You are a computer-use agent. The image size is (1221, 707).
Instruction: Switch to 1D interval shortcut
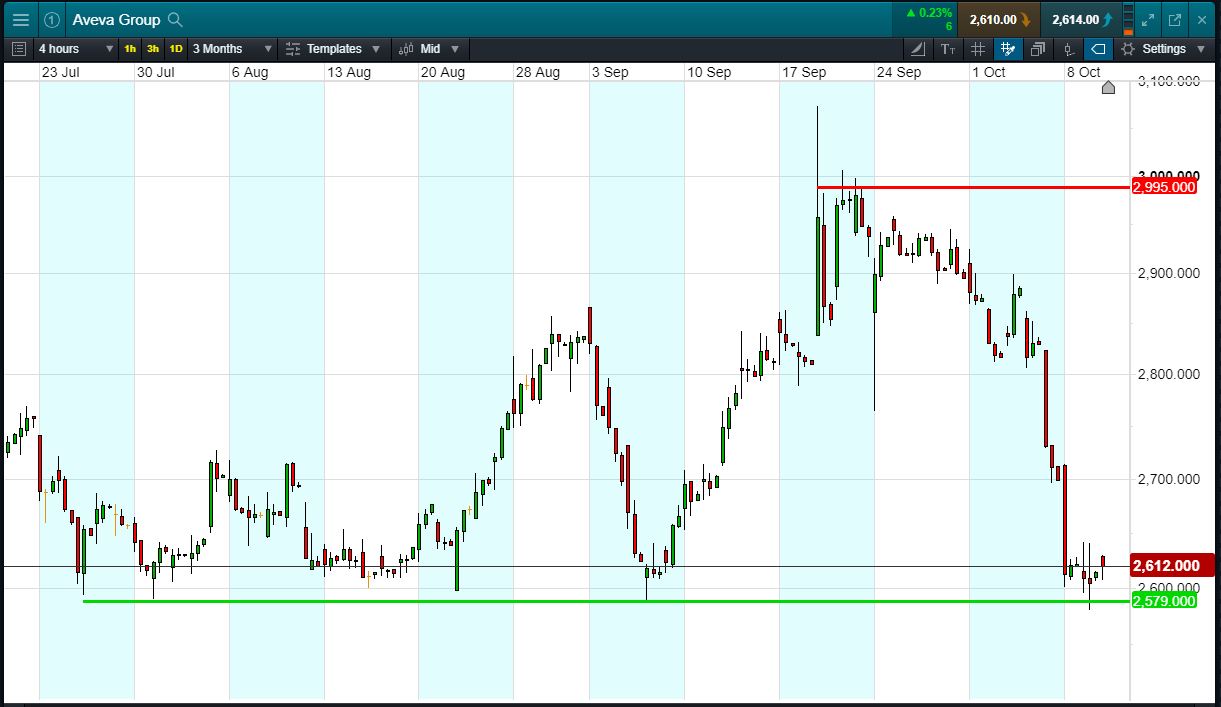[176, 48]
